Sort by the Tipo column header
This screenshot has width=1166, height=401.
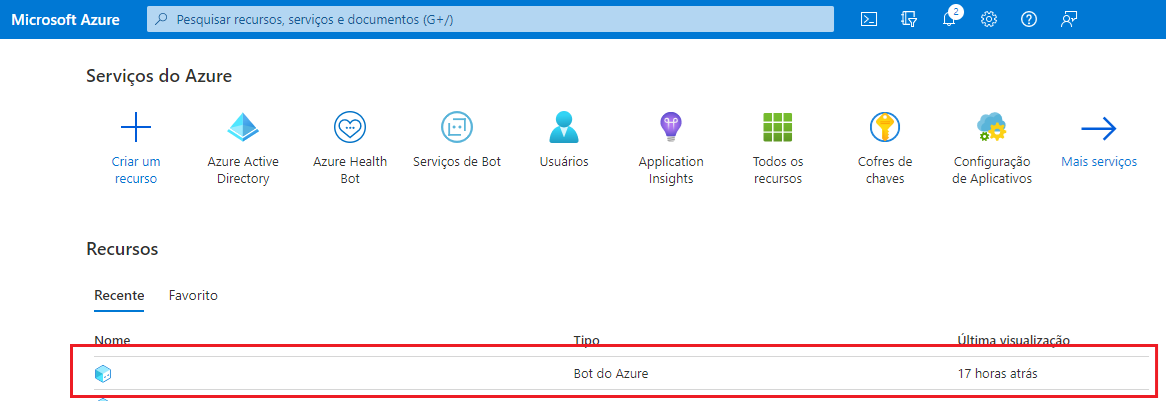587,341
